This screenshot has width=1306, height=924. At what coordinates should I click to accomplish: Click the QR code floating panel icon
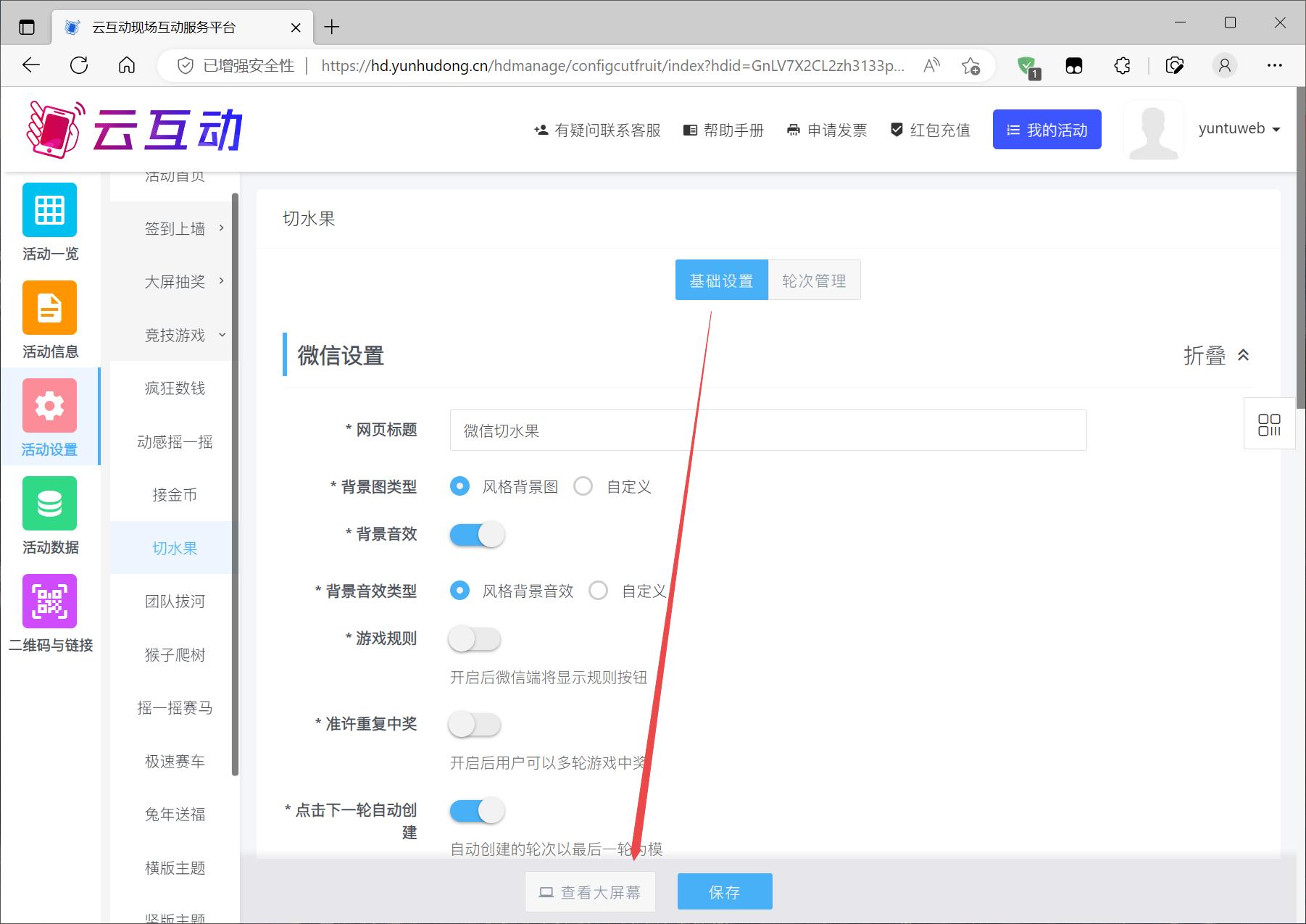coord(1269,424)
